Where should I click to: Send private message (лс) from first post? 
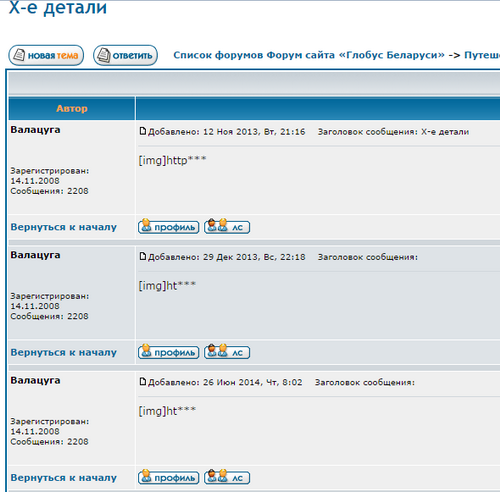(227, 227)
